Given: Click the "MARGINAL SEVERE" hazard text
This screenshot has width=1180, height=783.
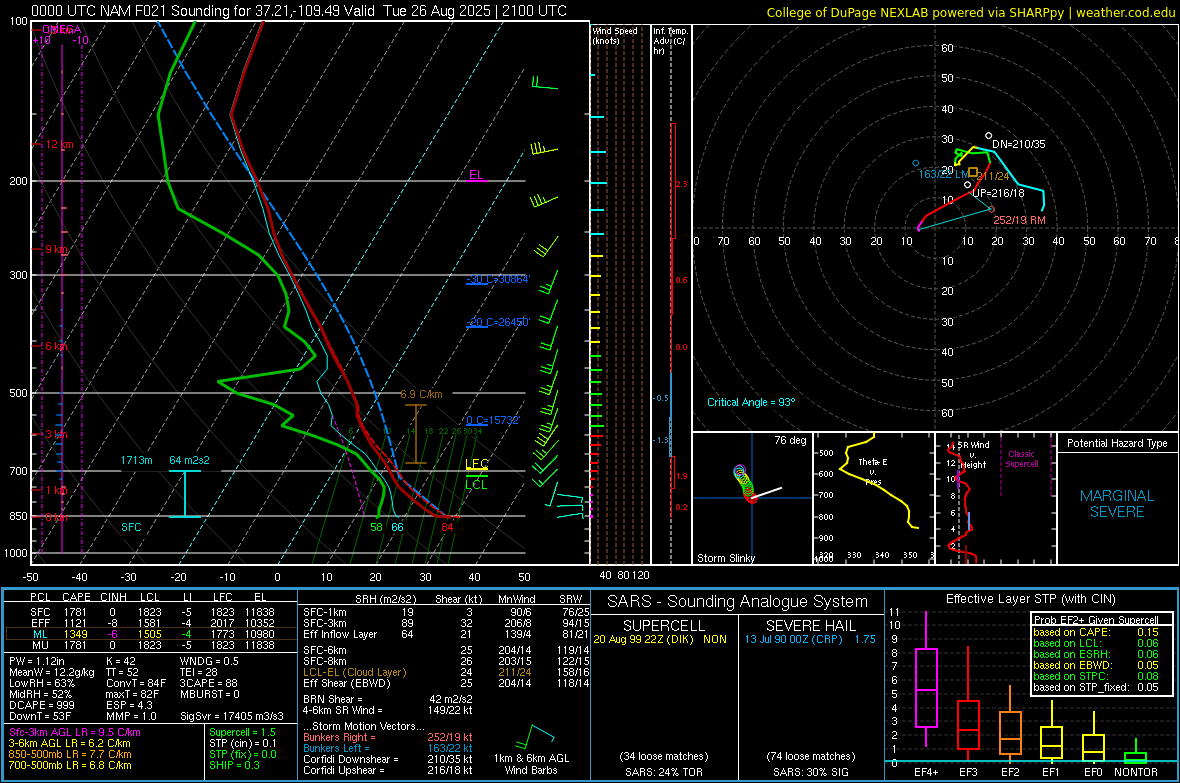Looking at the screenshot, I should [1117, 504].
